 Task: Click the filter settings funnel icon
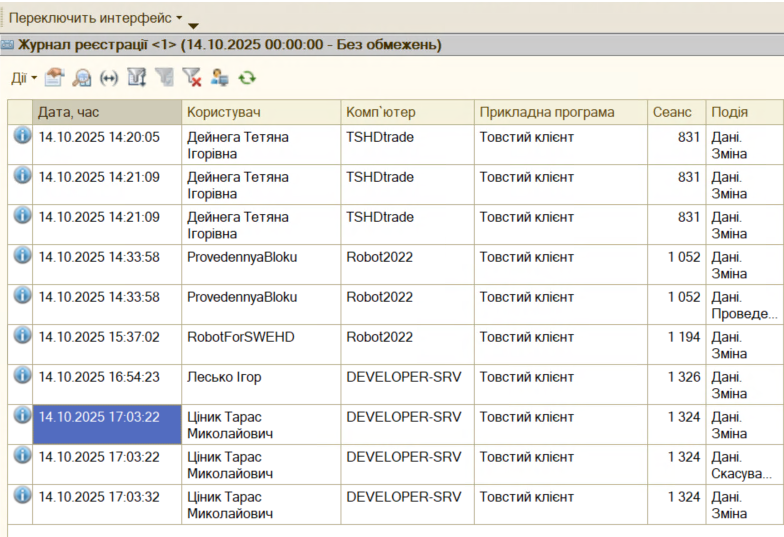(138, 77)
